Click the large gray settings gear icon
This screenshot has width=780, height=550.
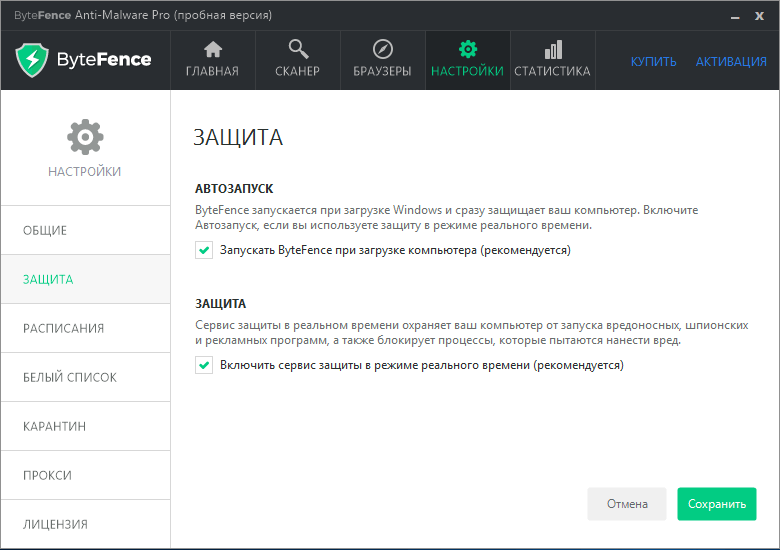(x=85, y=137)
